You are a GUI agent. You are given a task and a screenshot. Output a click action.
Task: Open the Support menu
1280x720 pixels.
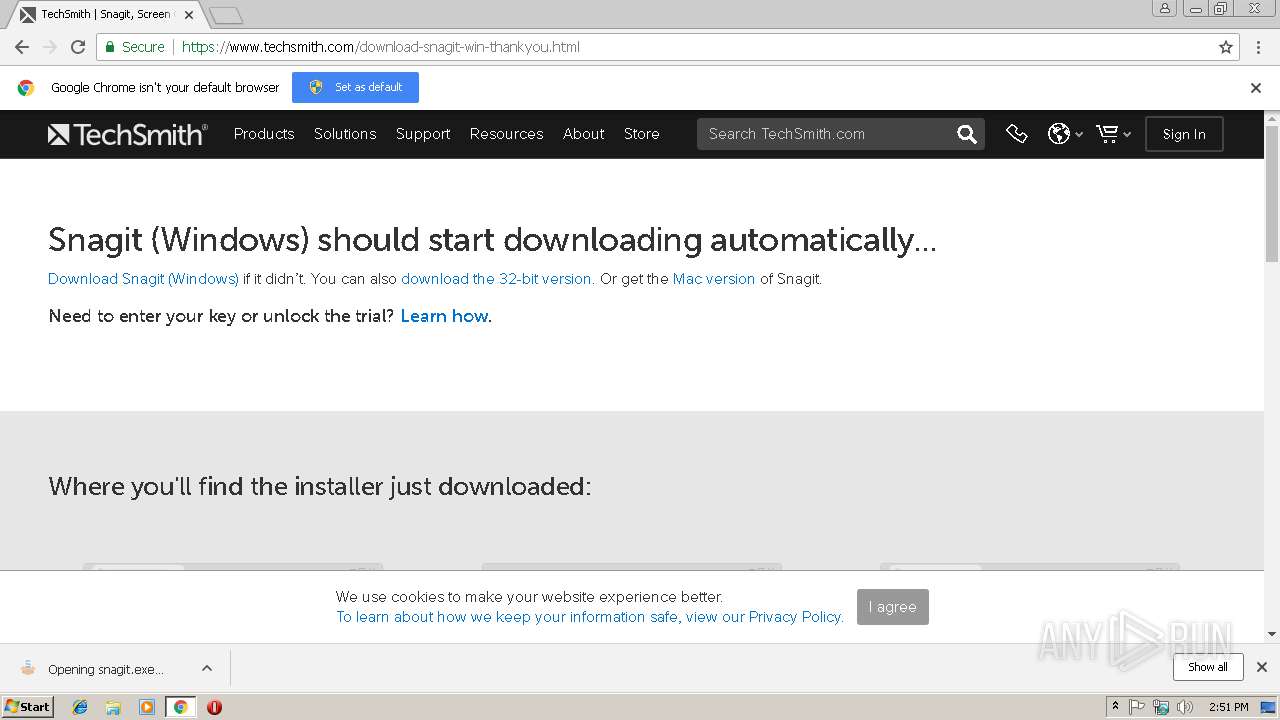423,134
